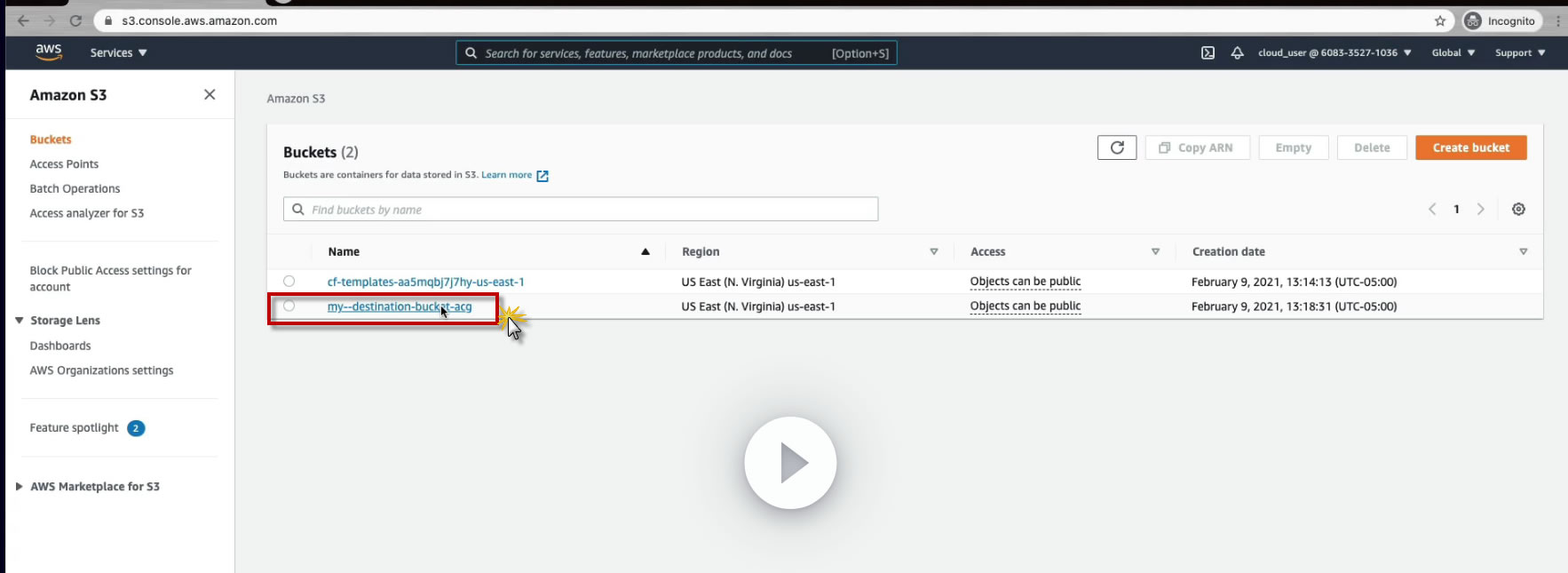Click the Learn more link
This screenshot has width=1568, height=573.
coord(506,175)
